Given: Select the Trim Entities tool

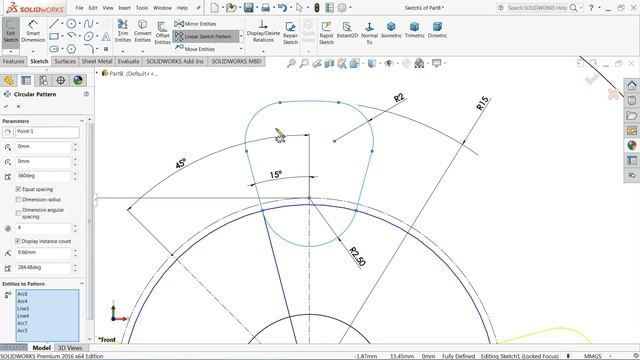Looking at the screenshot, I should tap(122, 31).
